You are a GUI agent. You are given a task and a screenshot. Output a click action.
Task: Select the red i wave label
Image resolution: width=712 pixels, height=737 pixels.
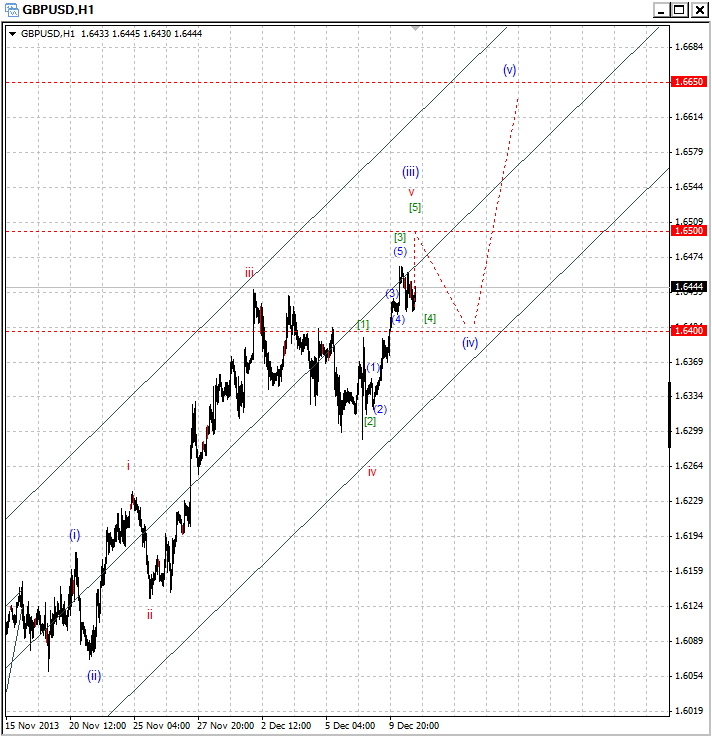click(128, 466)
